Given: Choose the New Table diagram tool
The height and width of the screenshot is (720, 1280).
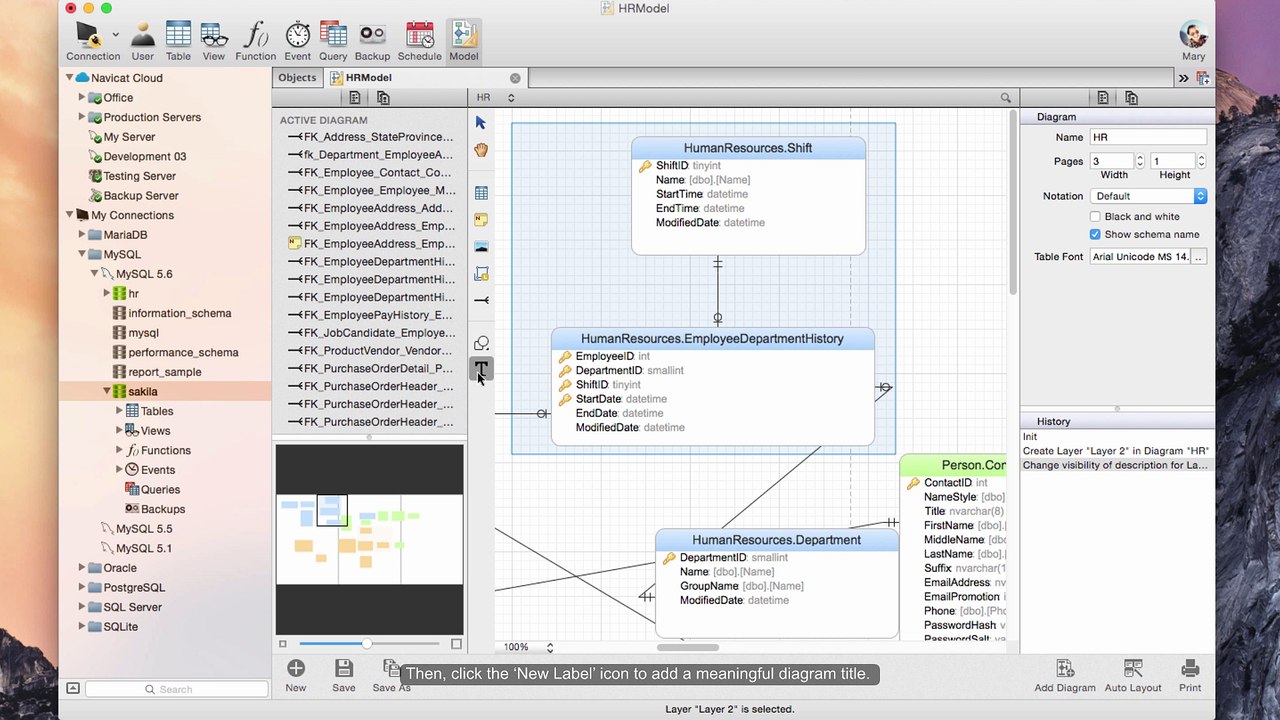Looking at the screenshot, I should 481,193.
